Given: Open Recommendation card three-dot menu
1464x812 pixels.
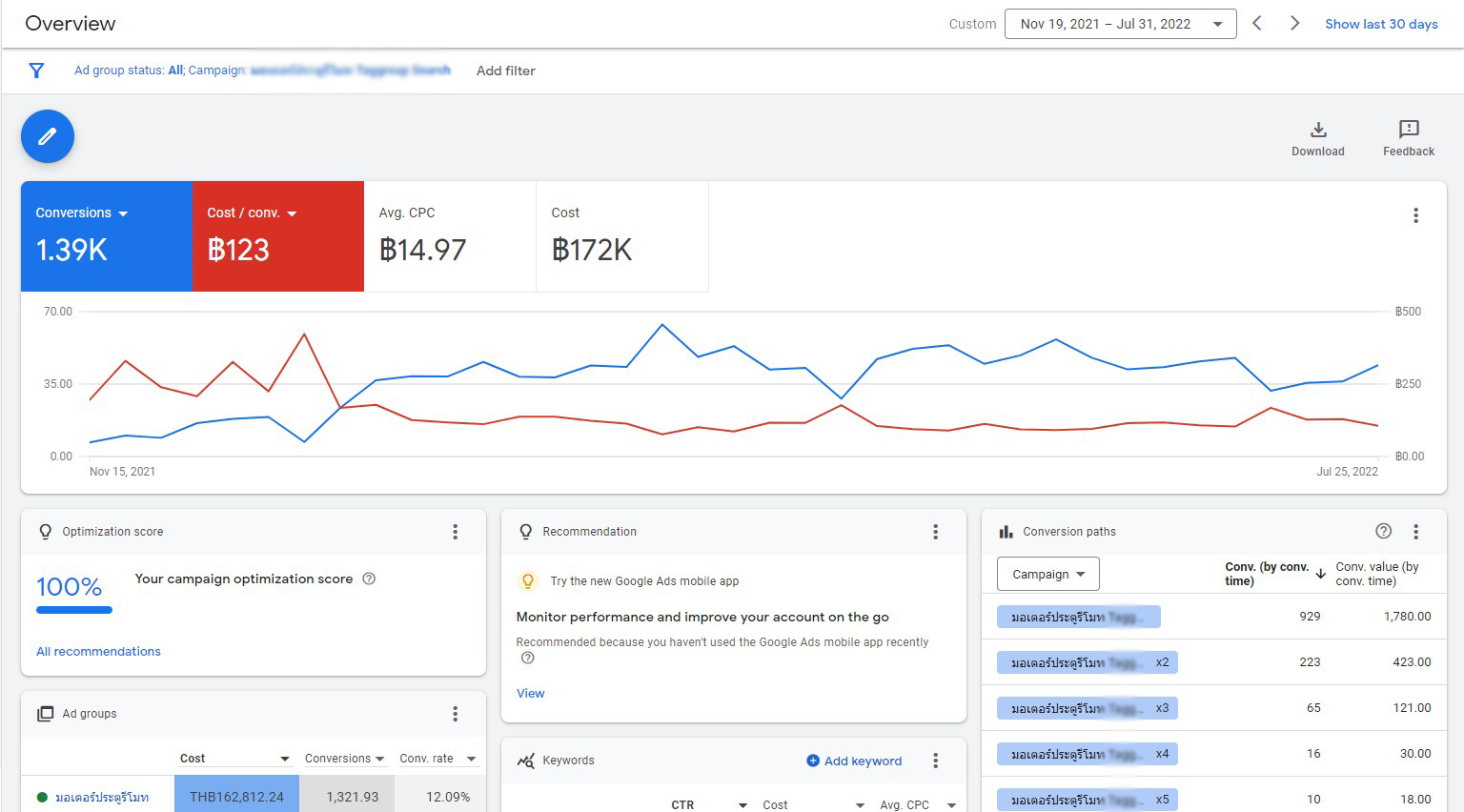Looking at the screenshot, I should [935, 532].
